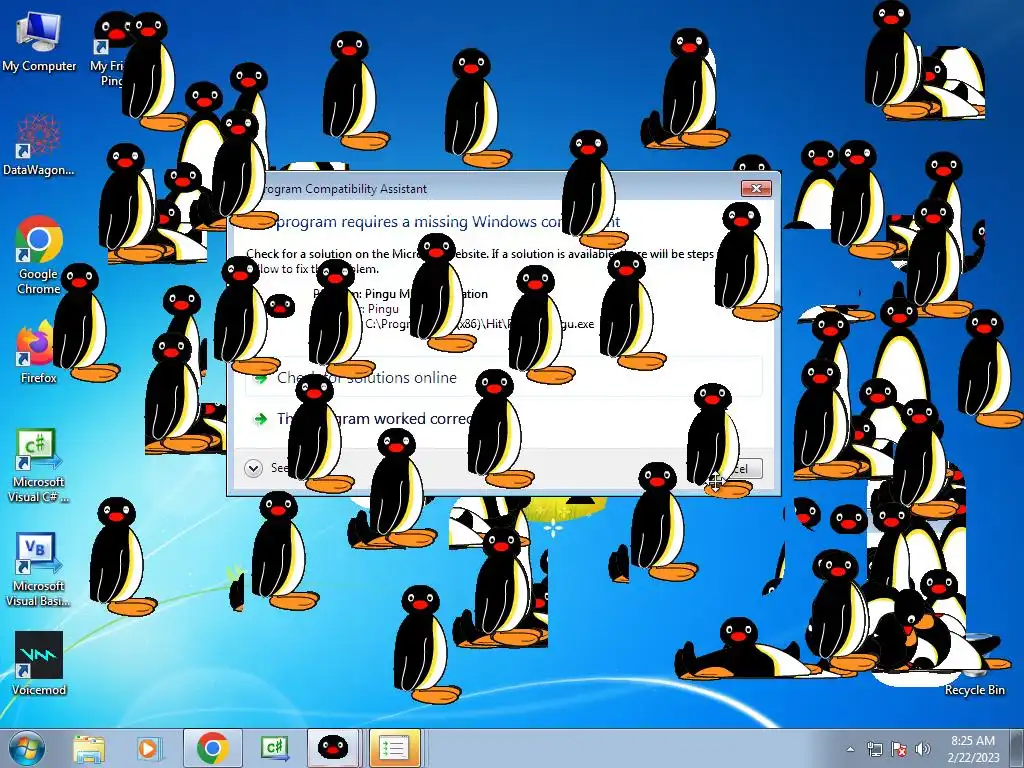The image size is (1024, 768).
Task: Open the Microsoft Visual Basic desktop shortcut
Action: (38, 569)
